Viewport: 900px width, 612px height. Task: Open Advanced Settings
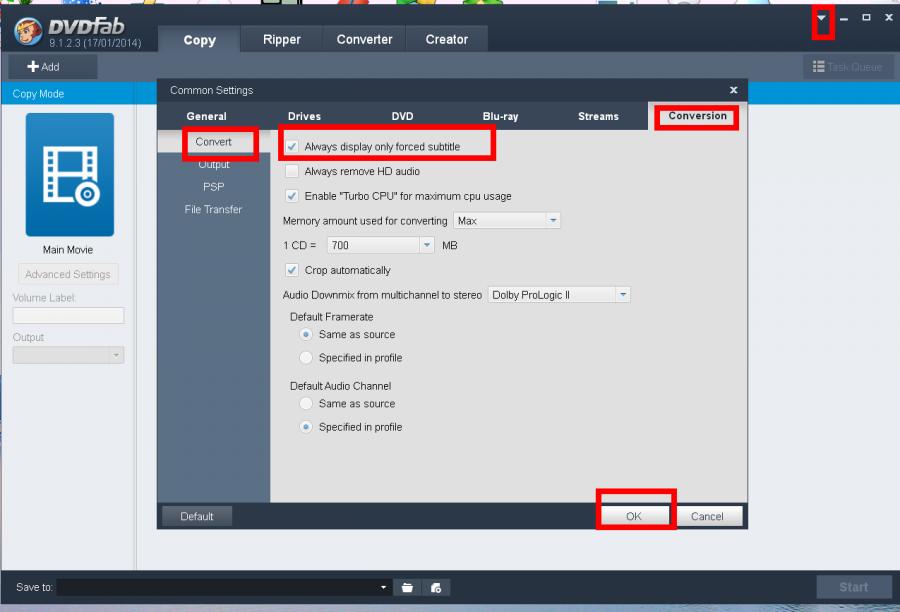pyautogui.click(x=68, y=274)
